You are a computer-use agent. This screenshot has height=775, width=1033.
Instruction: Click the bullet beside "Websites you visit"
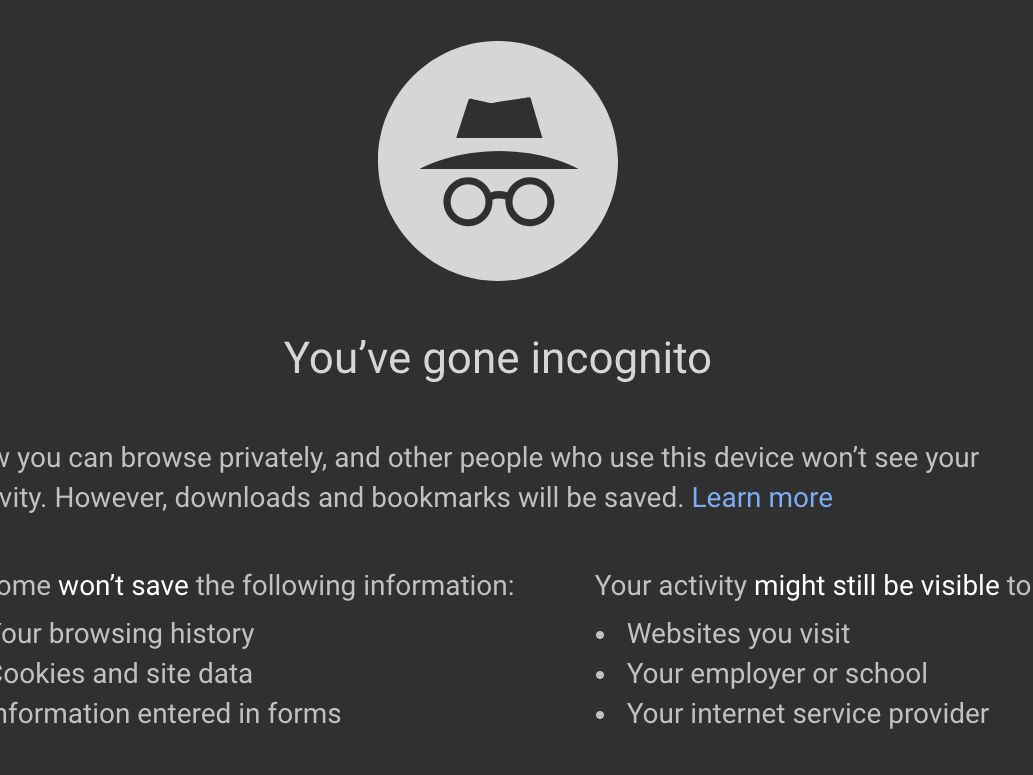[x=600, y=635]
